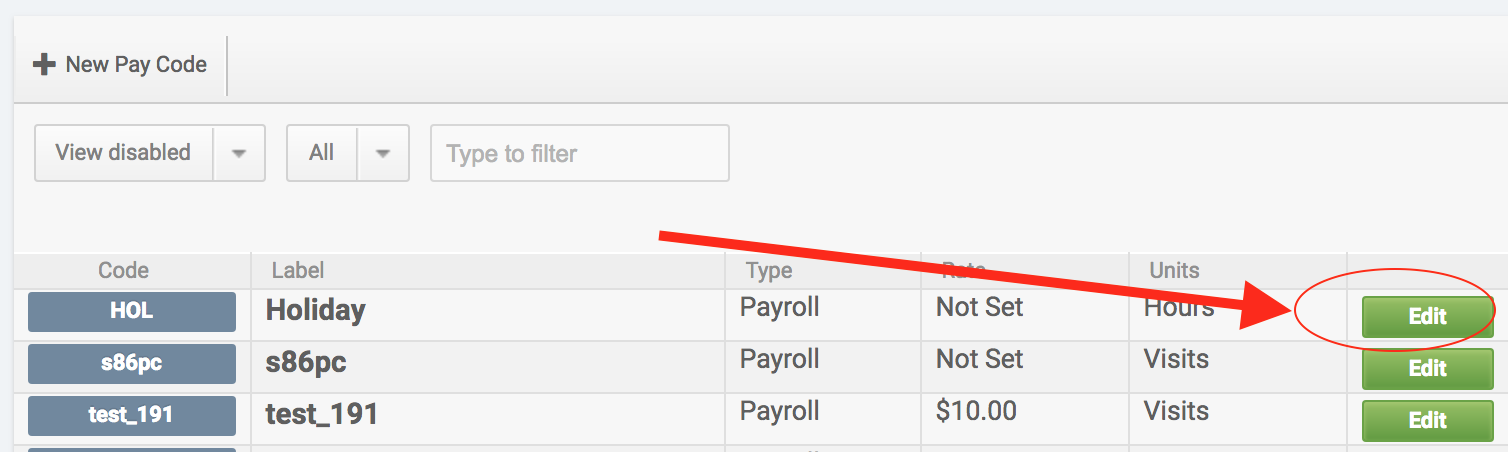Sort by the Code column header
Viewport: 1508px width, 452px height.
[124, 270]
